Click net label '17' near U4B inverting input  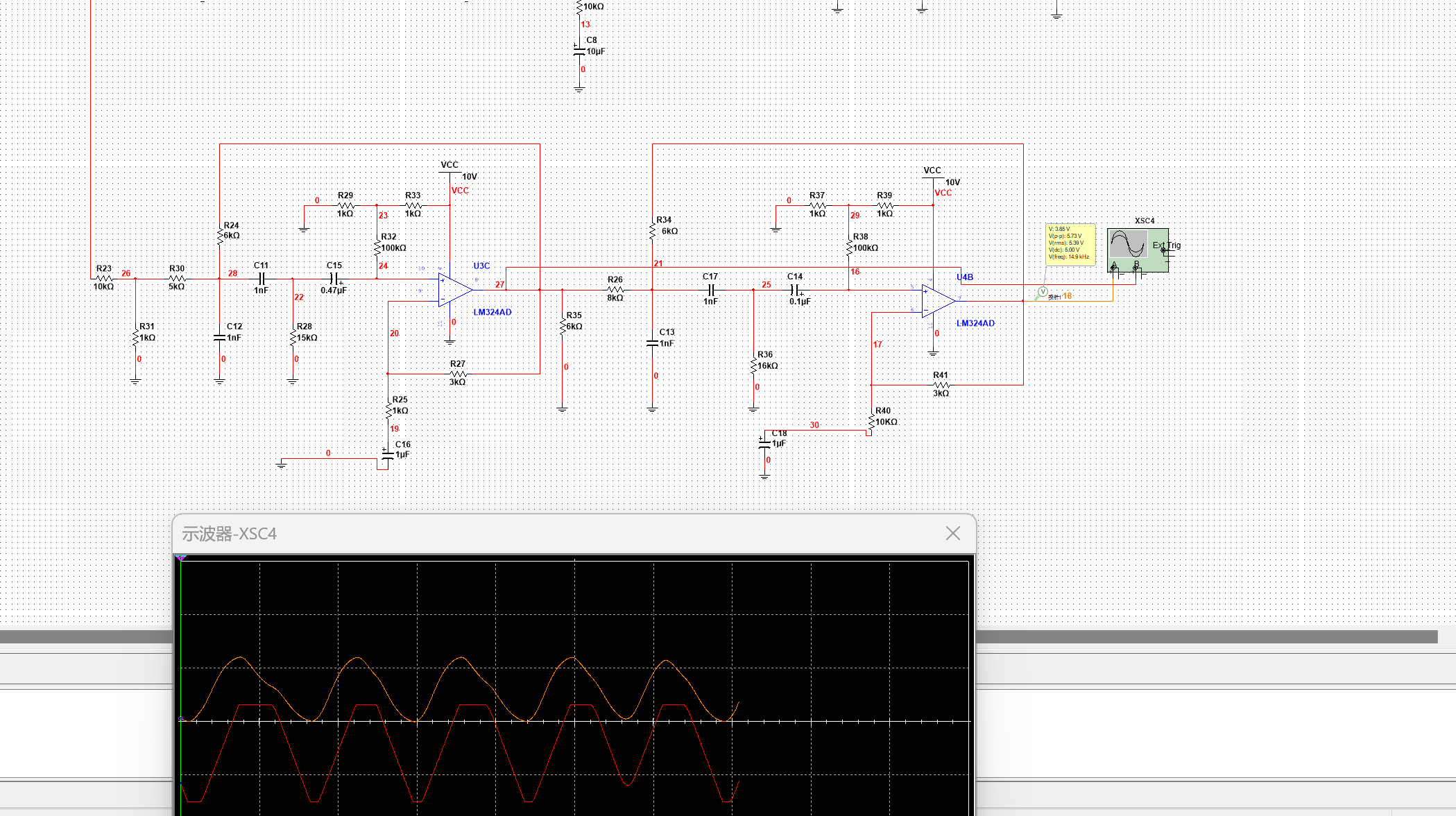[x=878, y=345]
